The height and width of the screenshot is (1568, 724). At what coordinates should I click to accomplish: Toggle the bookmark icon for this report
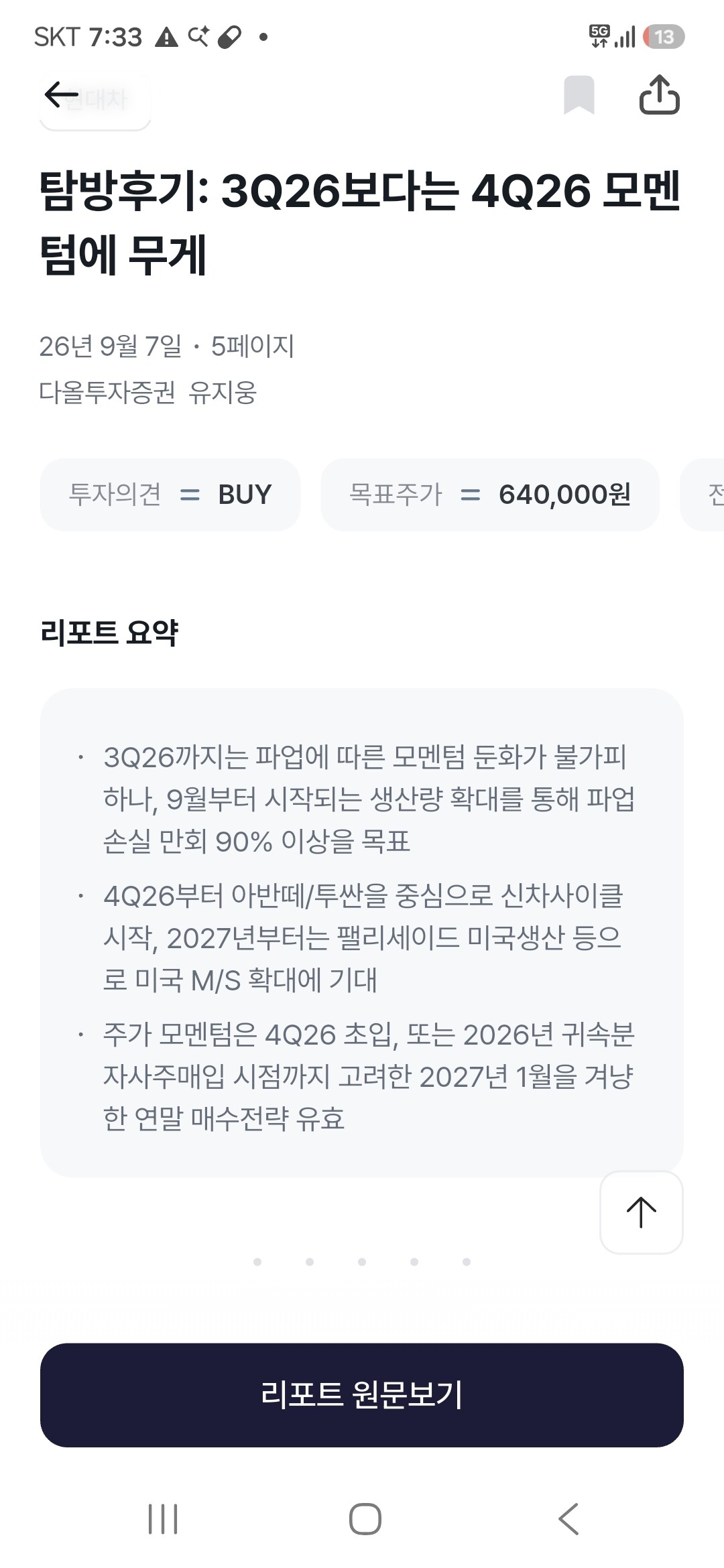[x=579, y=94]
